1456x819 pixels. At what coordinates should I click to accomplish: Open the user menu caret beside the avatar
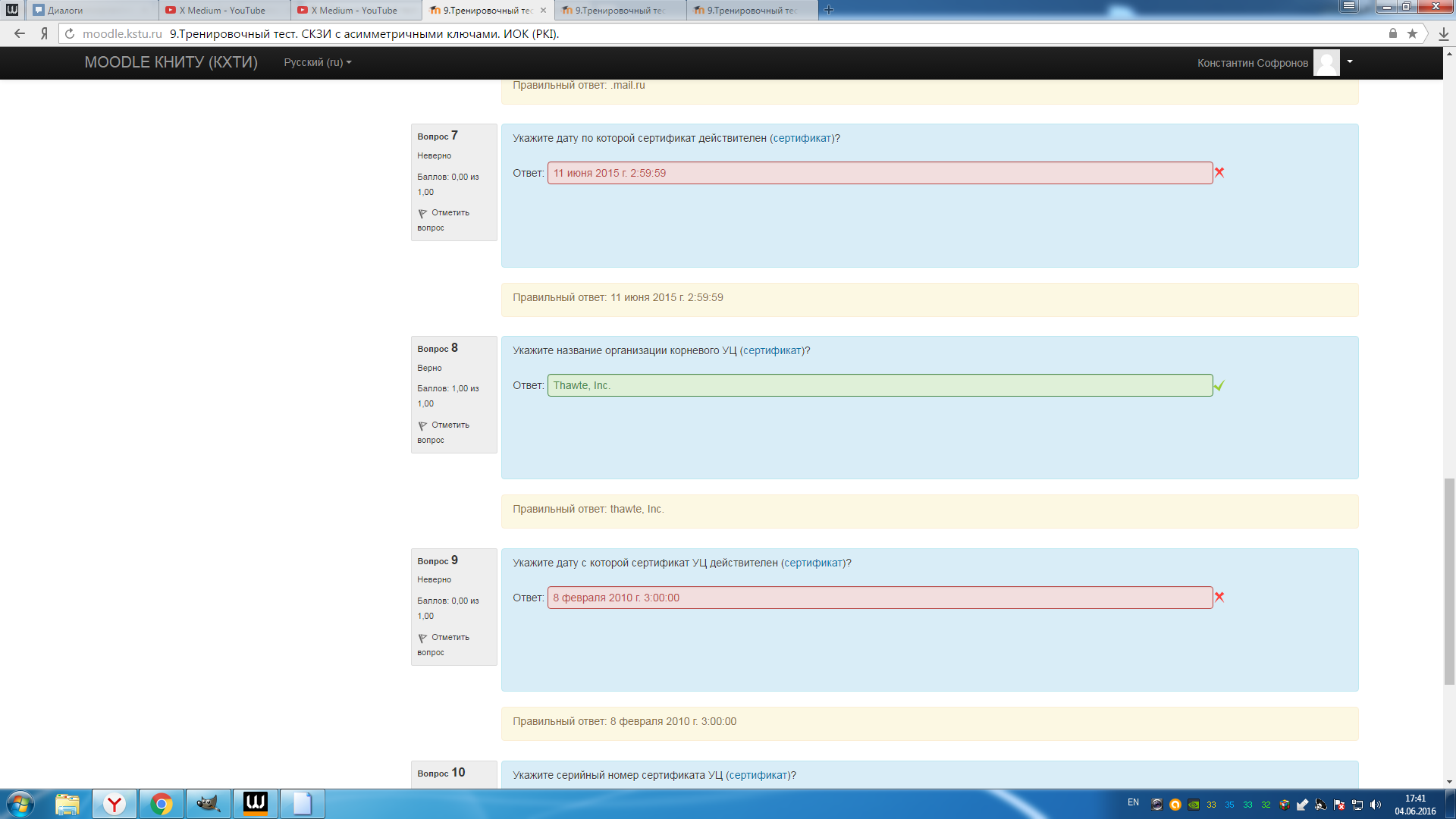coord(1350,61)
